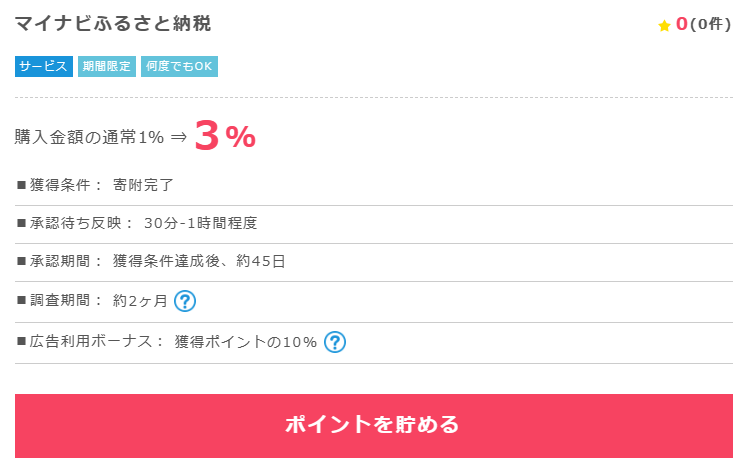Click the マイナビふるさと納税 title
Viewport: 741px width, 472px height.
click(113, 24)
